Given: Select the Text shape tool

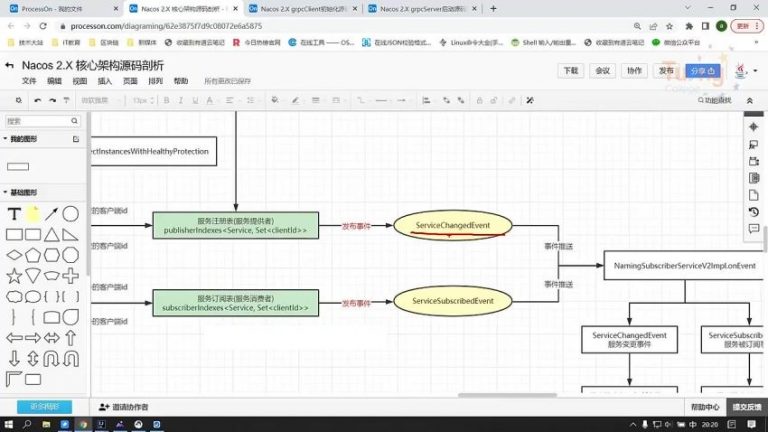Looking at the screenshot, I should click(14, 214).
